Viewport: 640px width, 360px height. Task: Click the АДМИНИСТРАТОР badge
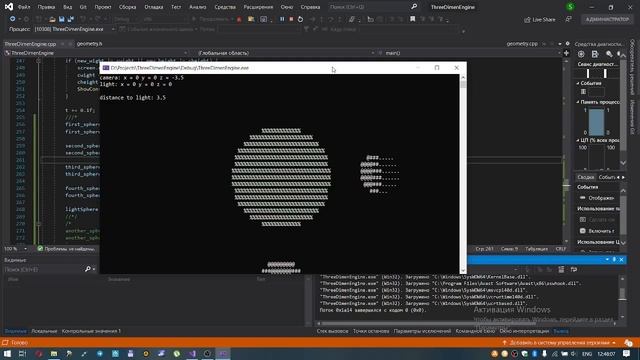coord(607,19)
